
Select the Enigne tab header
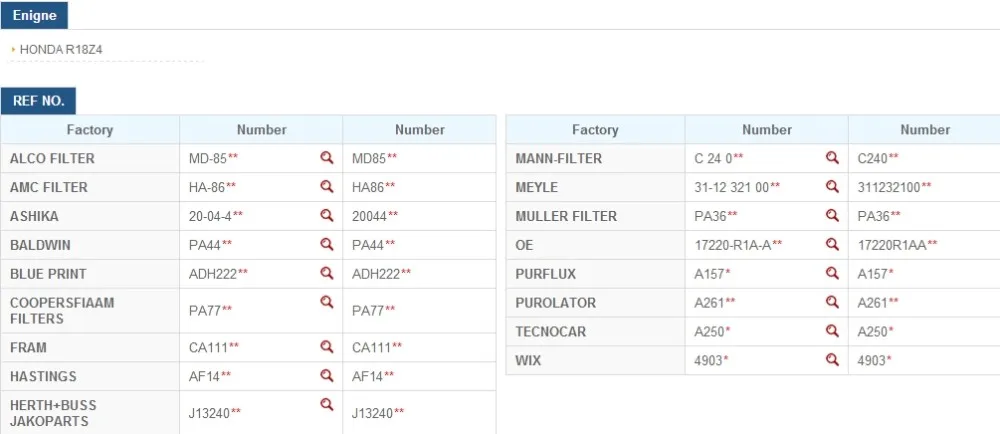[x=34, y=15]
